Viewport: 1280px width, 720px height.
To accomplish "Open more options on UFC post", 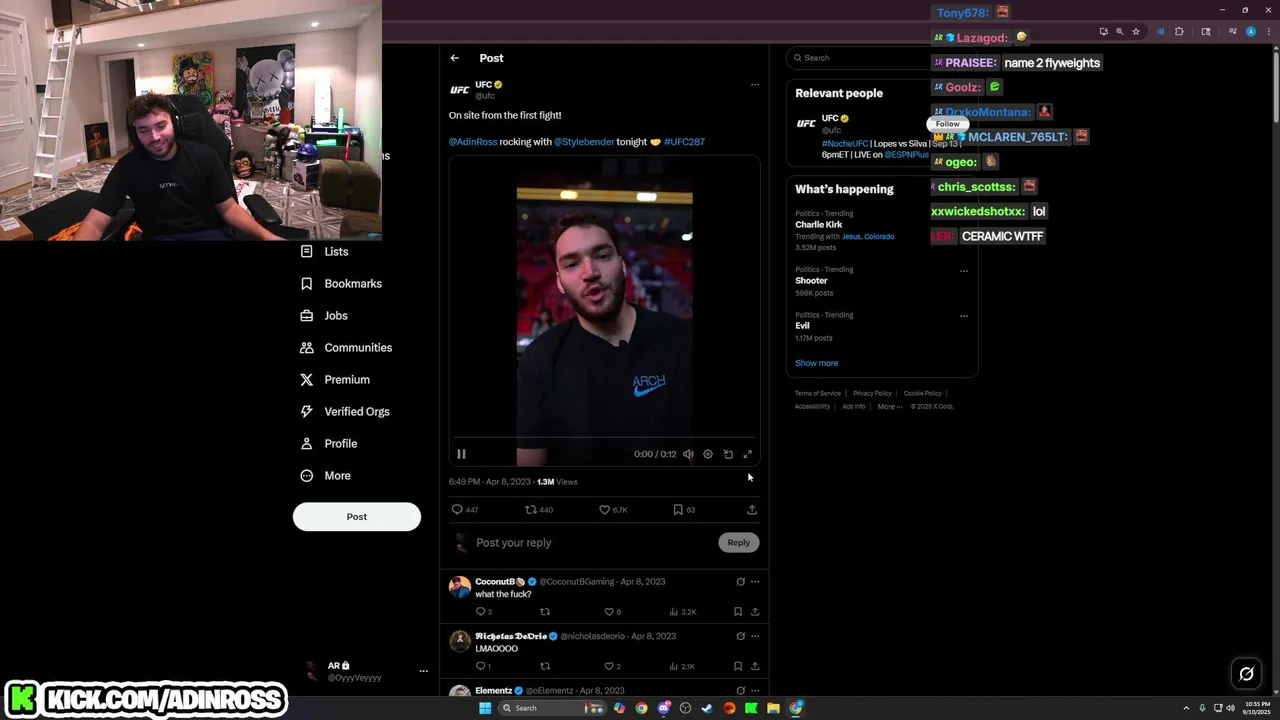I will click(x=755, y=85).
